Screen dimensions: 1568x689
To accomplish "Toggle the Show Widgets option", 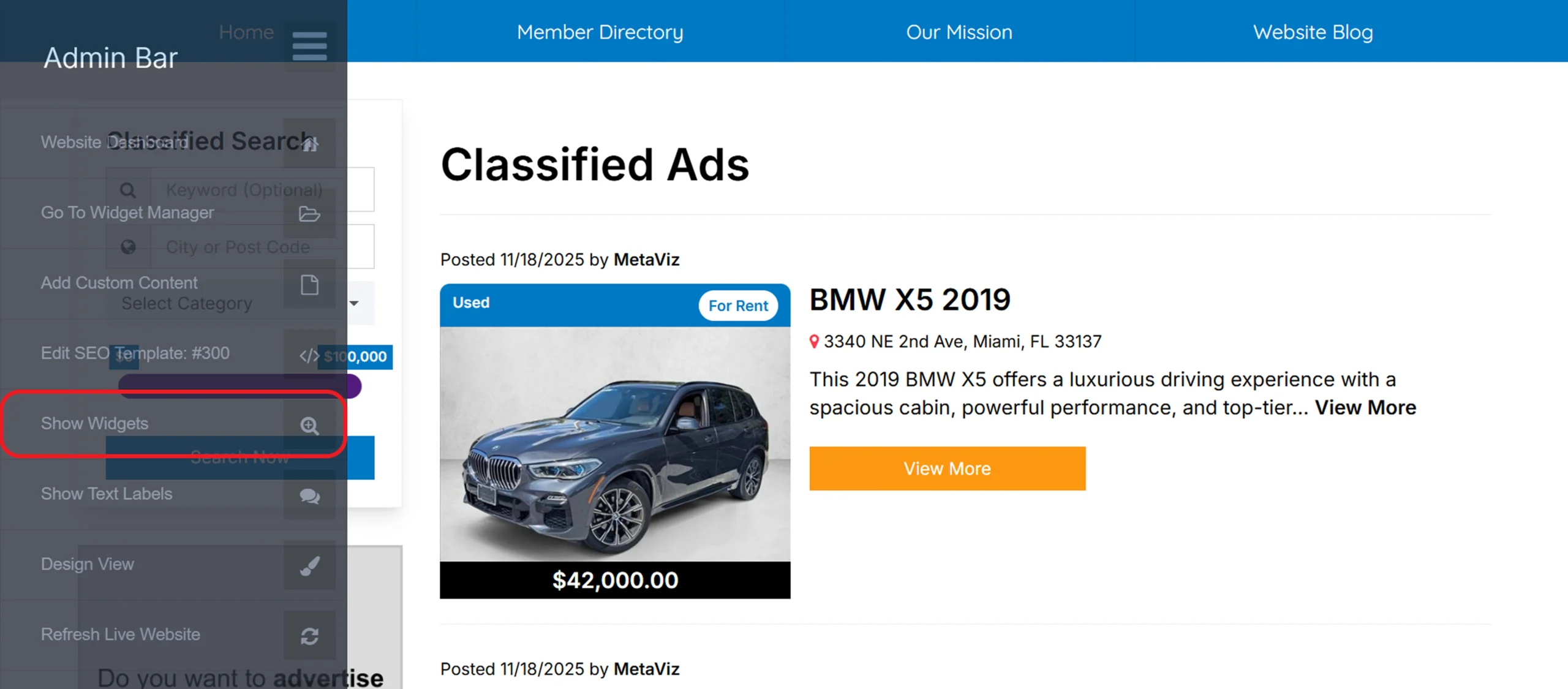I will (95, 423).
